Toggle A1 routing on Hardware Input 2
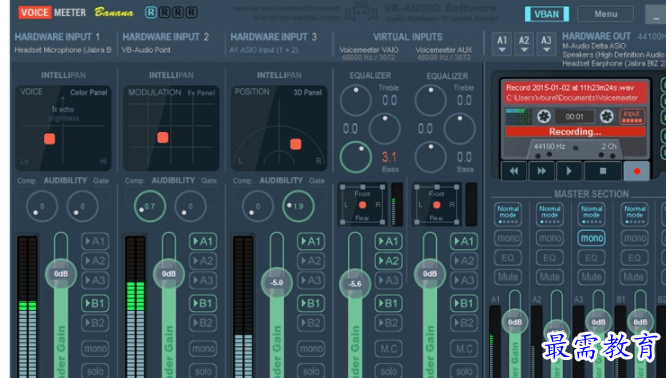Viewport: 666px width, 378px height. (x=203, y=241)
